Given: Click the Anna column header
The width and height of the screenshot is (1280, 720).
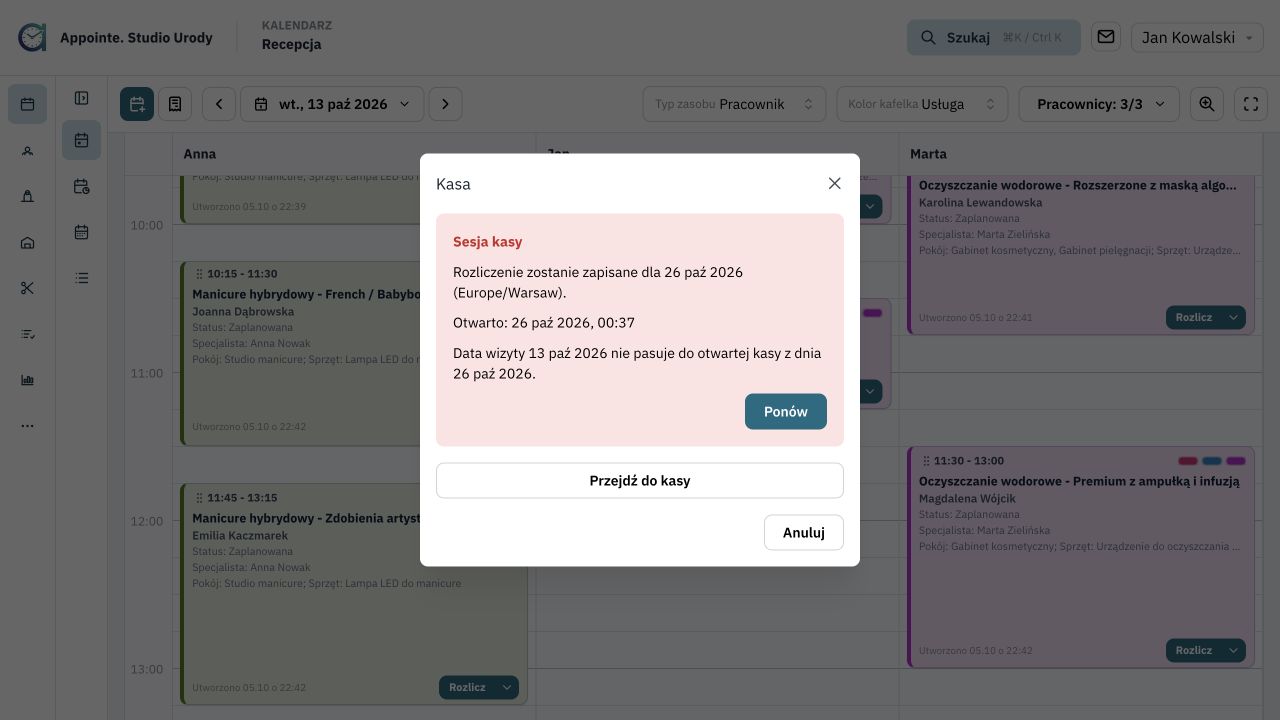Looking at the screenshot, I should coord(200,154).
